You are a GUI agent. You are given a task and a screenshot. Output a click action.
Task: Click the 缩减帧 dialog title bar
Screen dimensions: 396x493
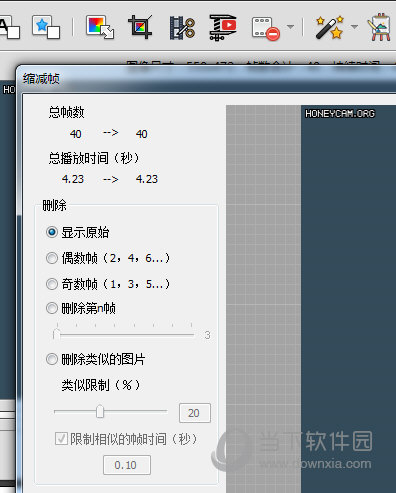tap(206, 79)
